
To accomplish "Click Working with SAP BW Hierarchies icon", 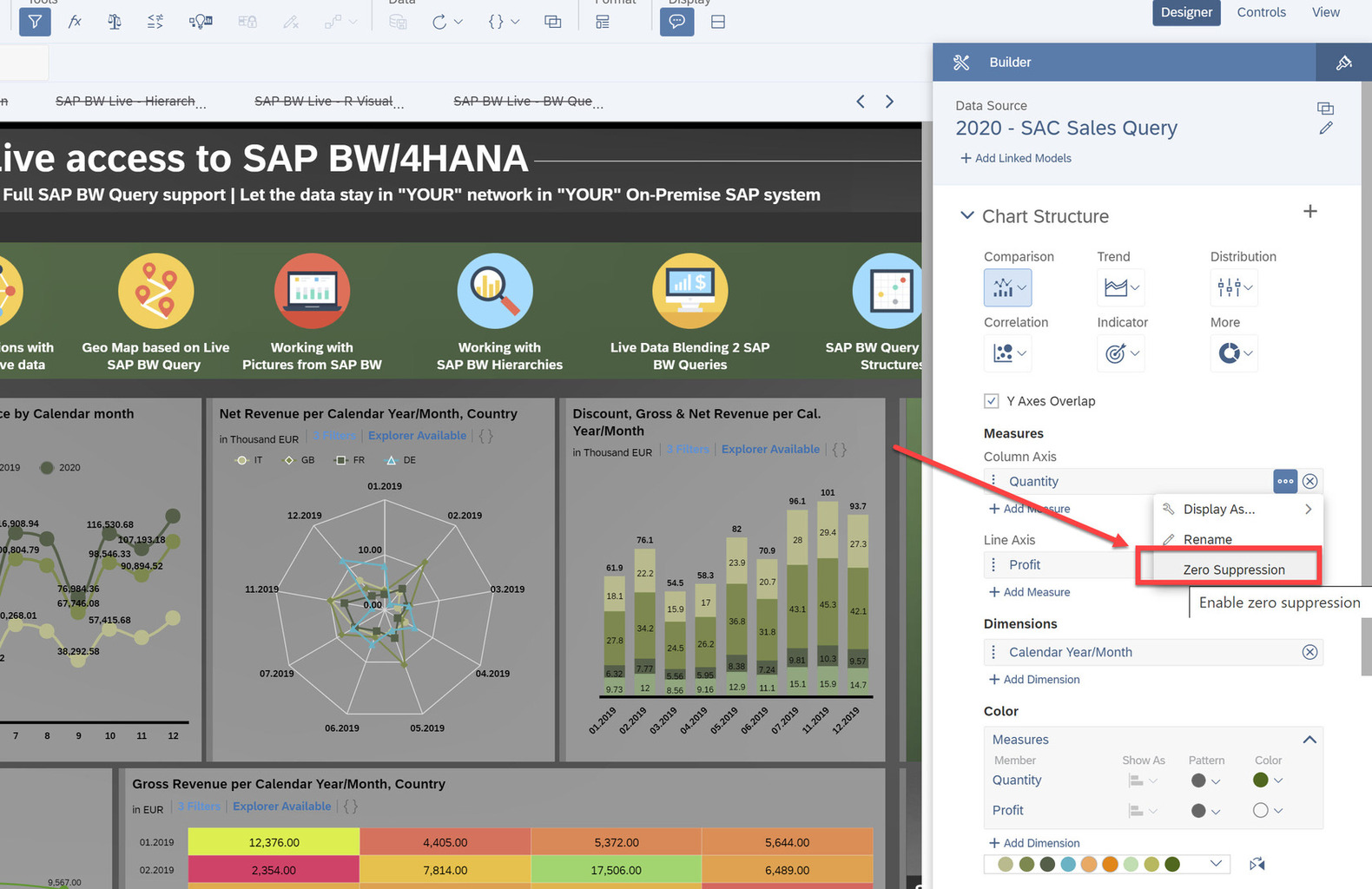I will click(x=496, y=291).
